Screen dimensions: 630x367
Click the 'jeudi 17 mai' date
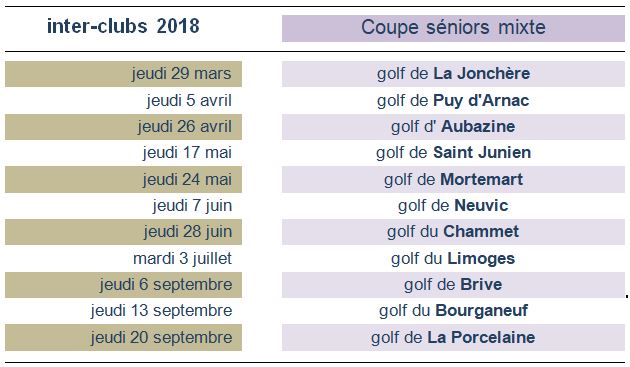pyautogui.click(x=187, y=153)
